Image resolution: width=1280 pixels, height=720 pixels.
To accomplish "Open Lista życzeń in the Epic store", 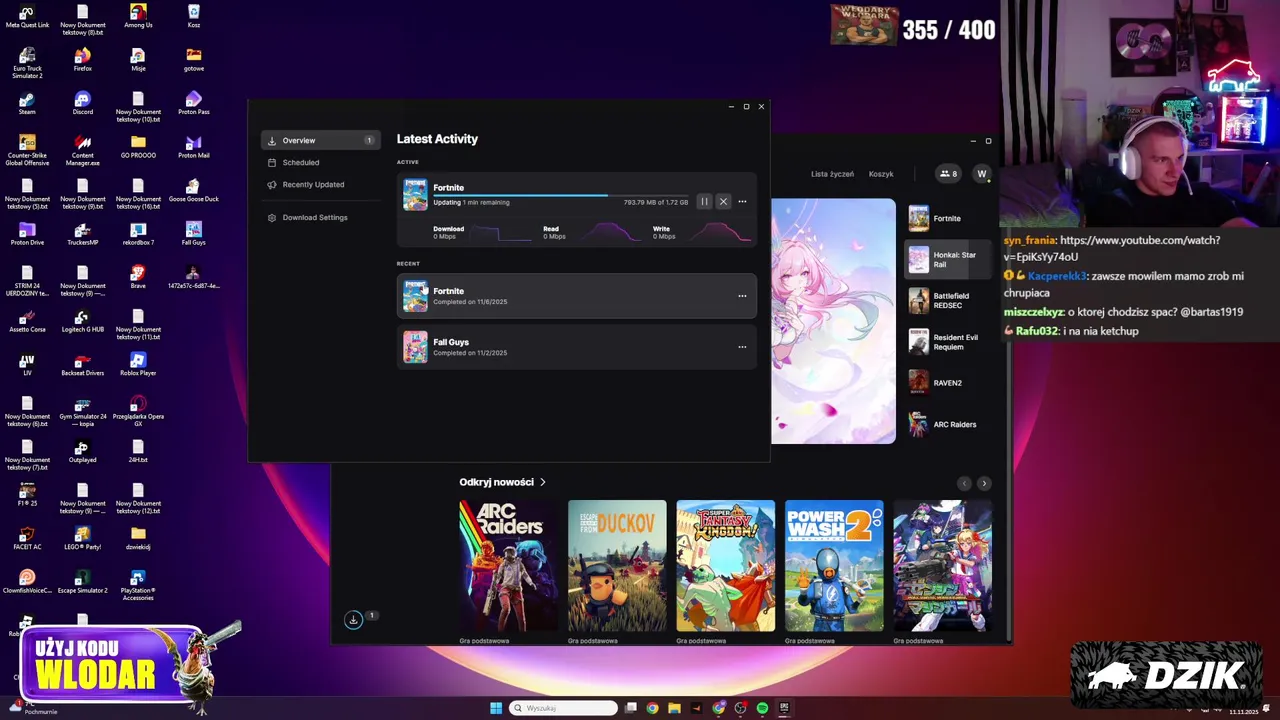I will point(832,174).
